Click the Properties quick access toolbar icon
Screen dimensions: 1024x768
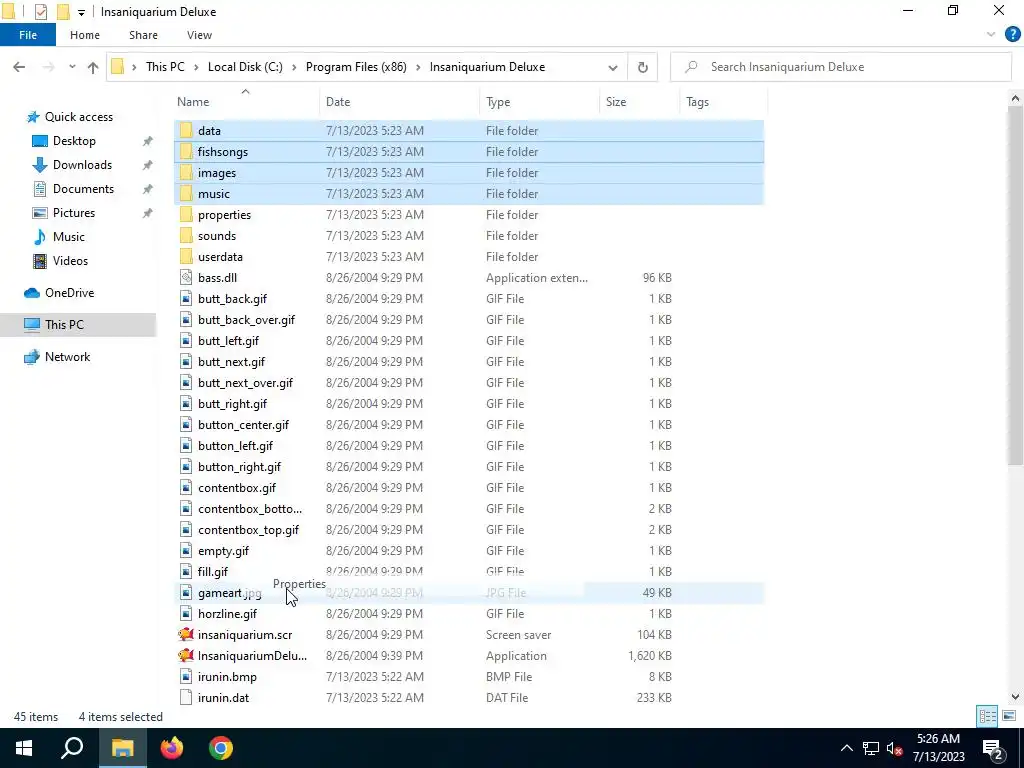click(x=40, y=12)
